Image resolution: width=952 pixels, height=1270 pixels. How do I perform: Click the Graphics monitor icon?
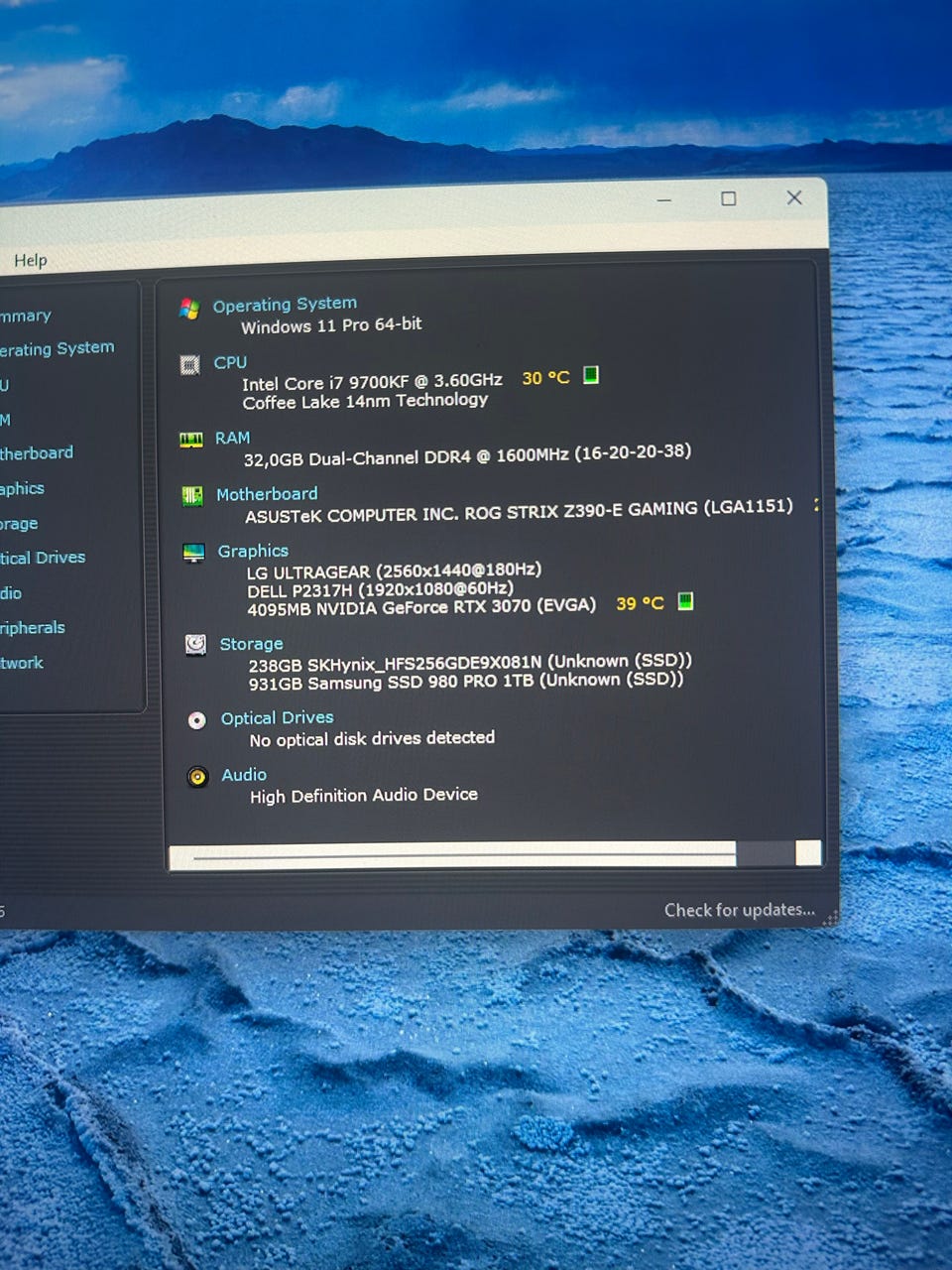(x=193, y=553)
